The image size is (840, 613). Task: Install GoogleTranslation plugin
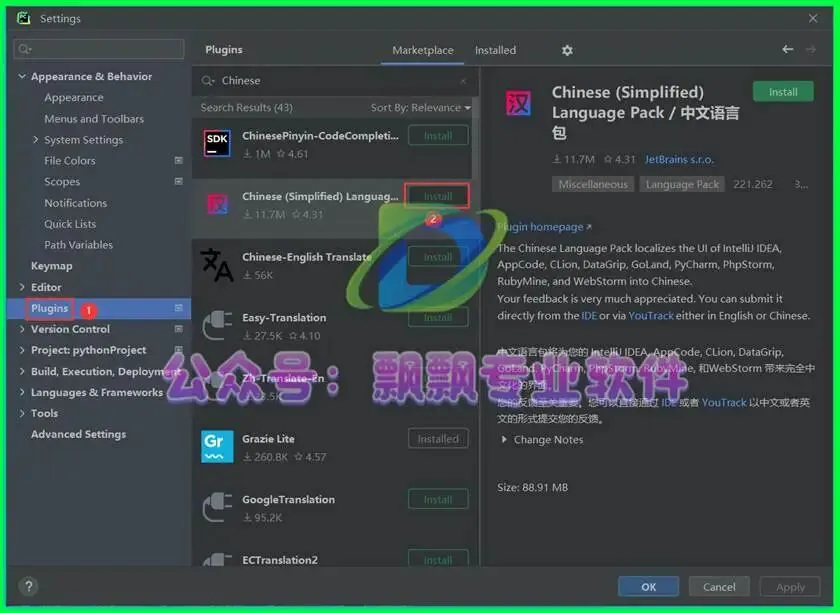(438, 499)
